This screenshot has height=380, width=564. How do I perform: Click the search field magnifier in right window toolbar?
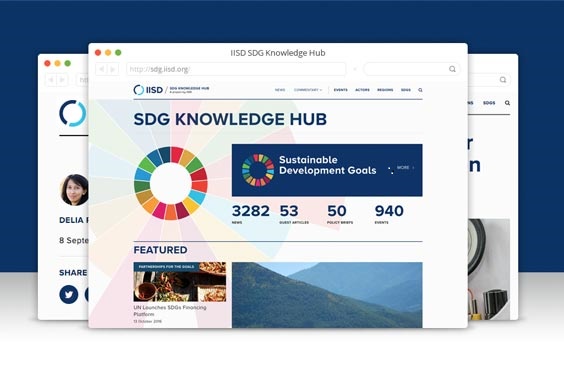click(x=503, y=80)
